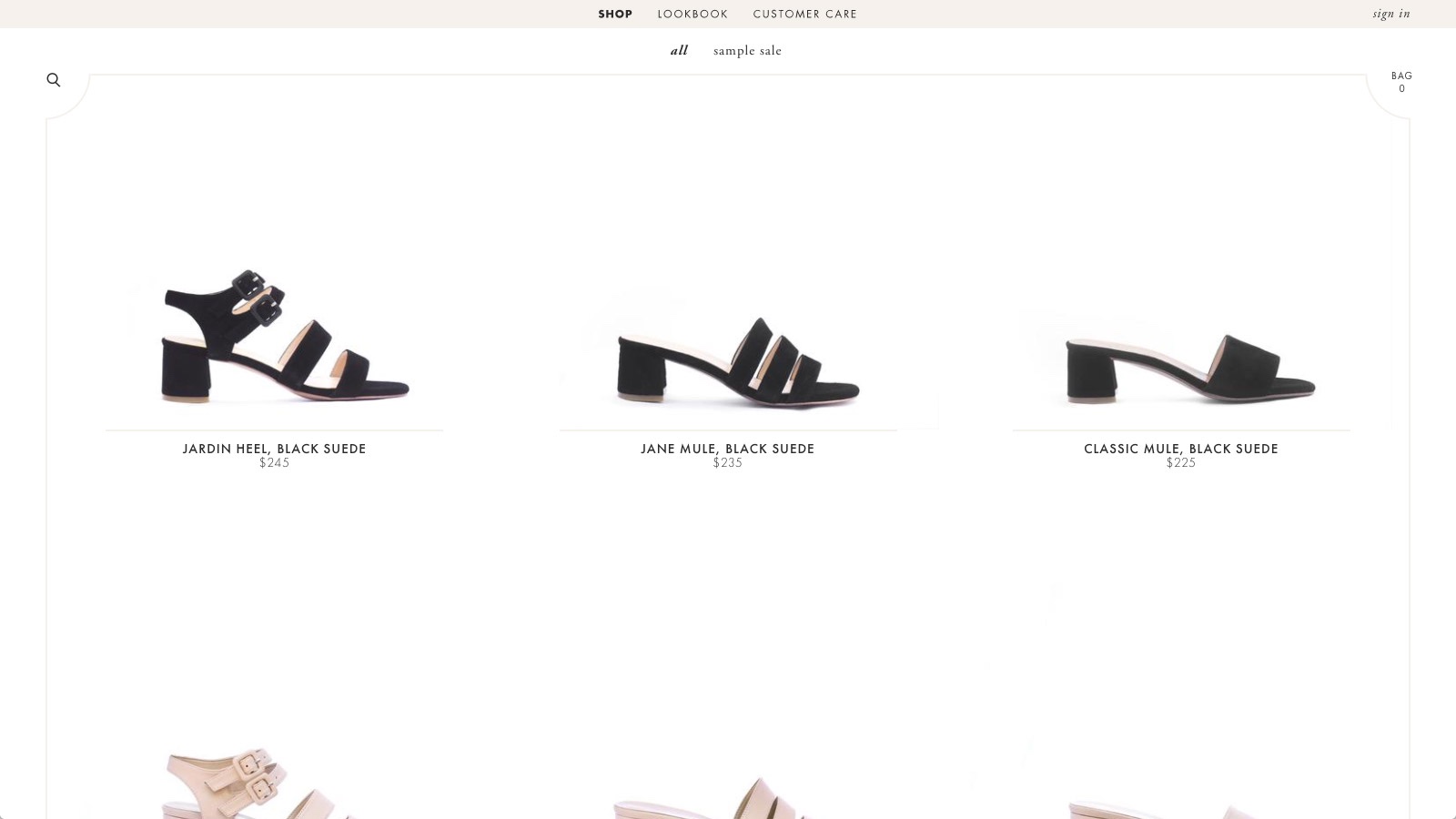Click the sign in link
The height and width of the screenshot is (819, 1456).
[x=1391, y=14]
